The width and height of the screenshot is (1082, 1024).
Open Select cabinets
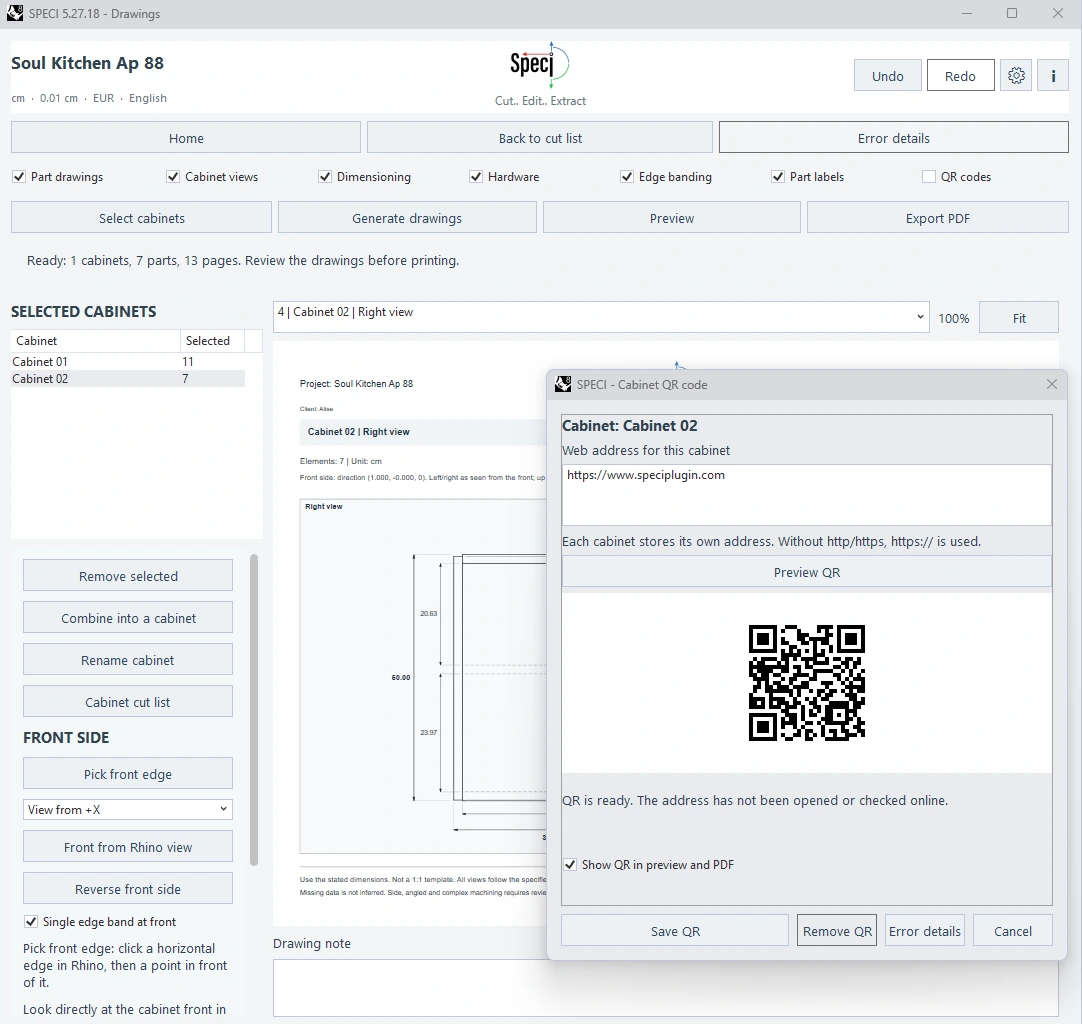tap(141, 217)
